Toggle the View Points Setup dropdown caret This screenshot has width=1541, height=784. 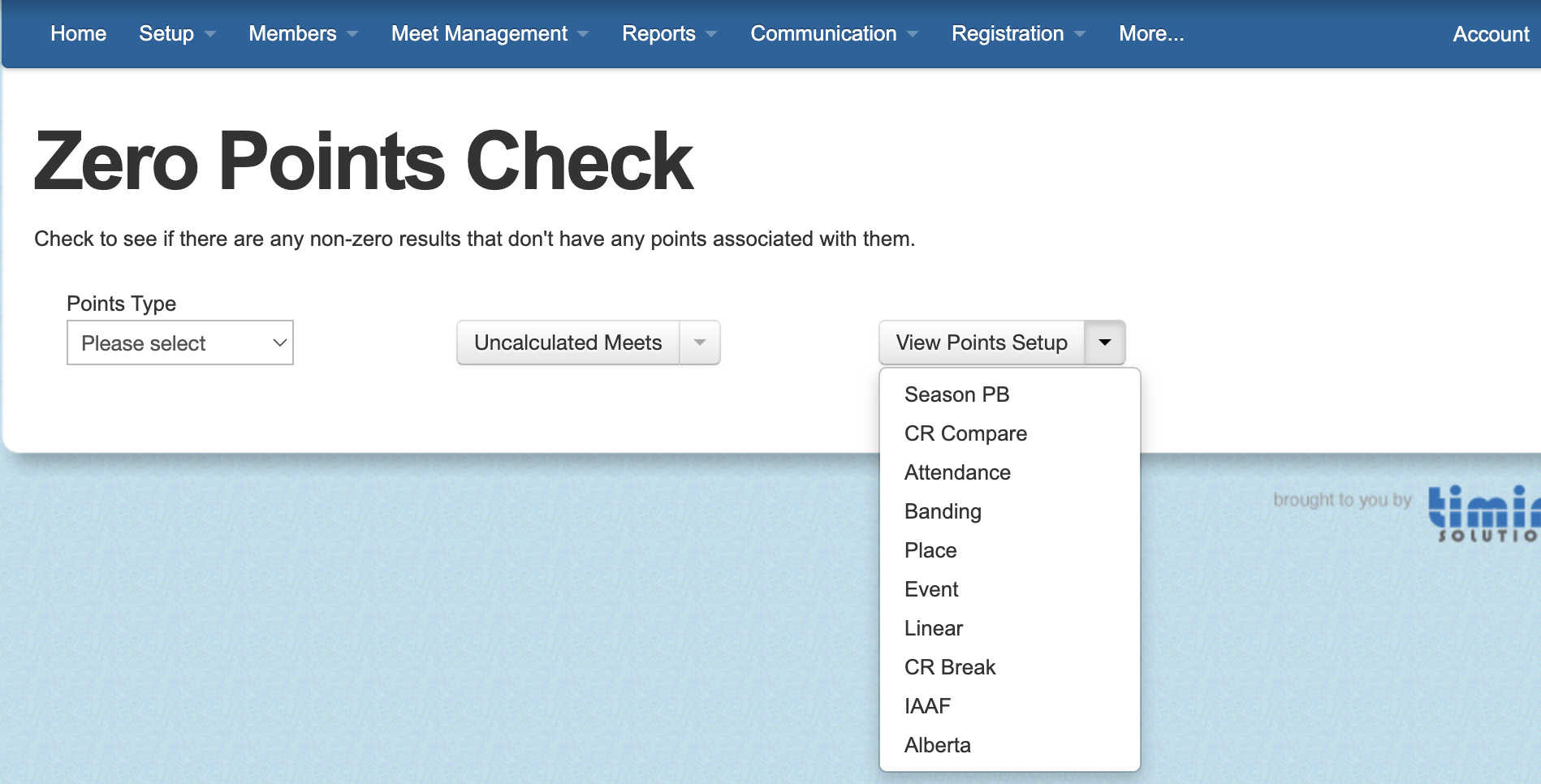tap(1105, 342)
